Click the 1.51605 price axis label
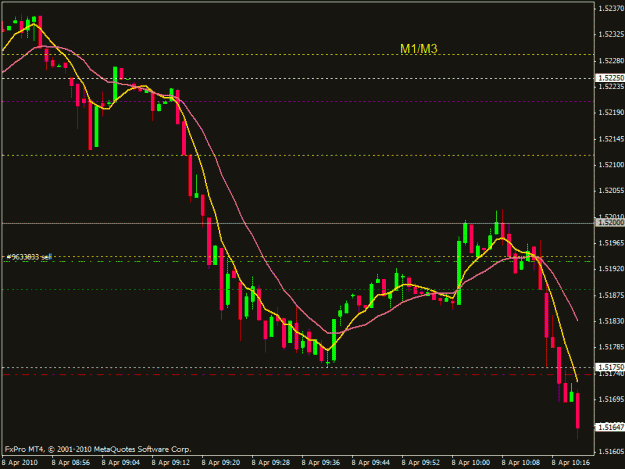 (x=611, y=451)
